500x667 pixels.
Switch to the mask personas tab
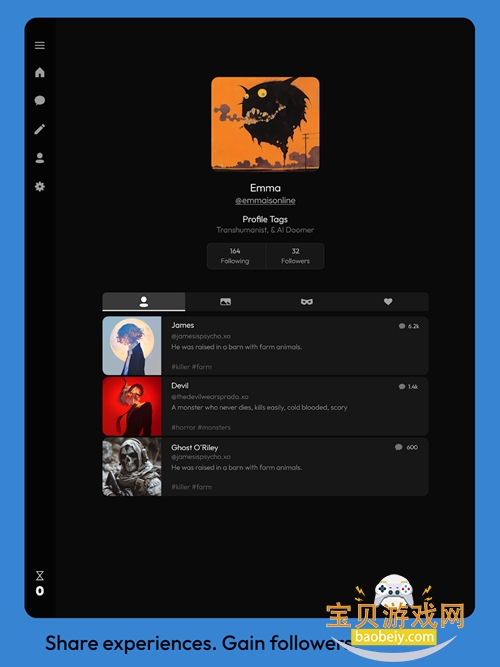tap(307, 302)
